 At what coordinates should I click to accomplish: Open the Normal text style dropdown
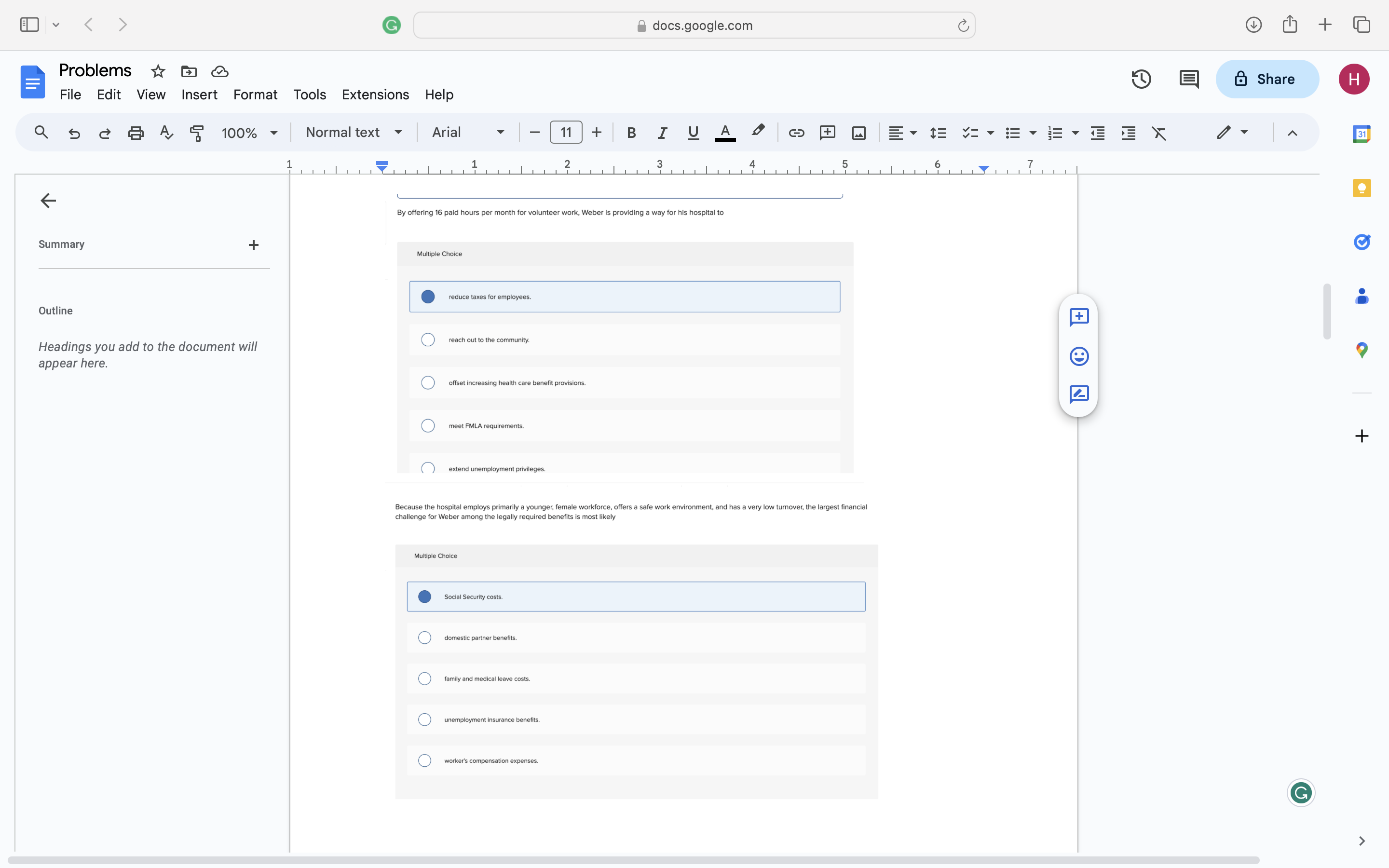click(353, 133)
